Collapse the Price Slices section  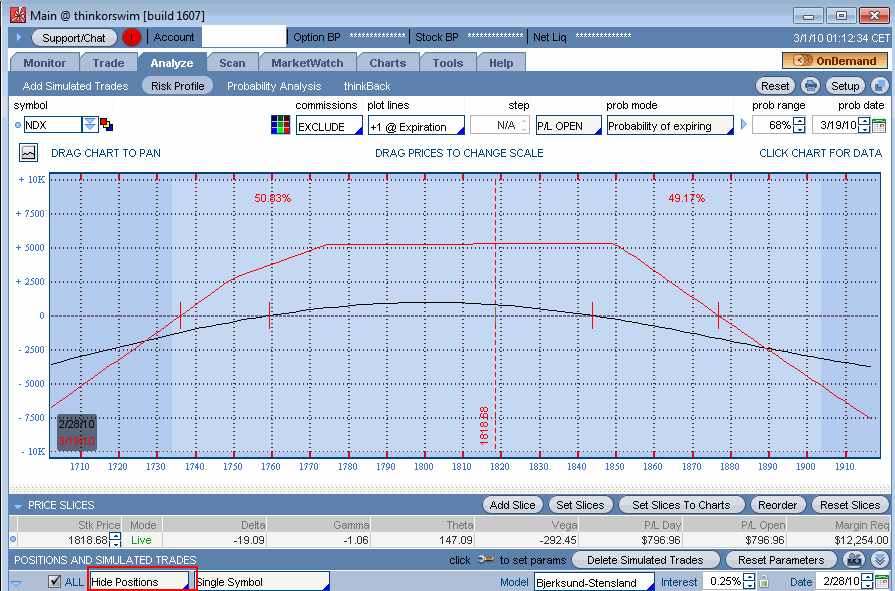(17, 506)
